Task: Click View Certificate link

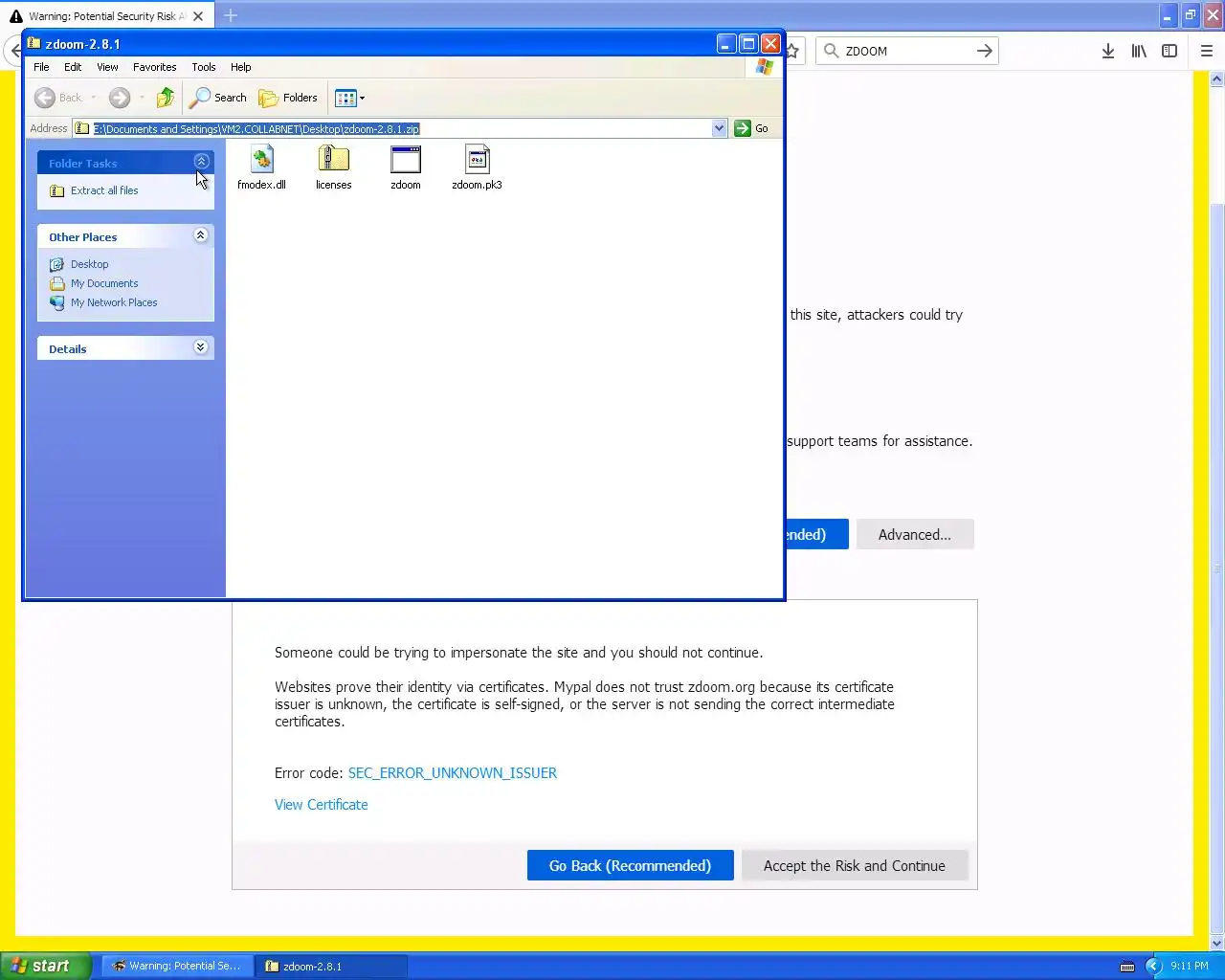Action: pos(322,805)
